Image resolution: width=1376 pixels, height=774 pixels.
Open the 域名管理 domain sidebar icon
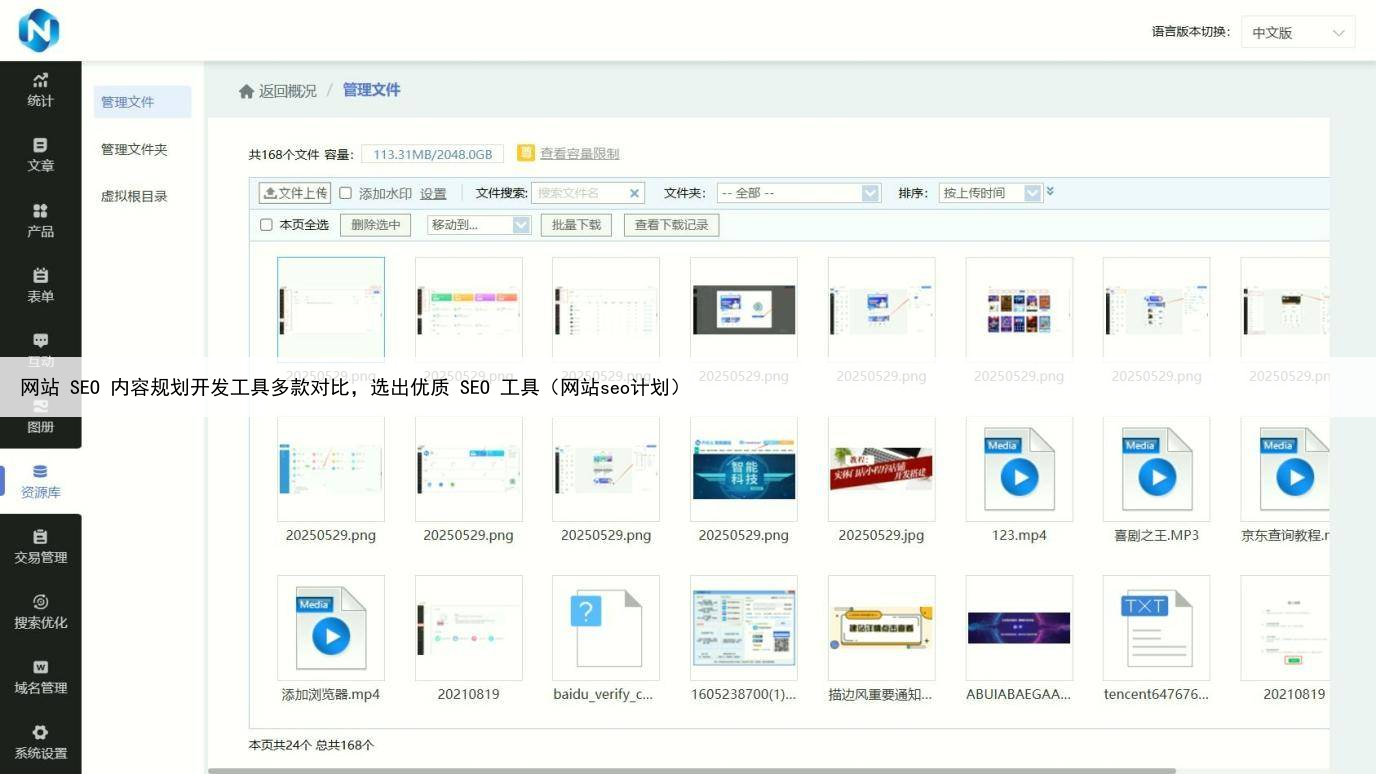pyautogui.click(x=40, y=677)
